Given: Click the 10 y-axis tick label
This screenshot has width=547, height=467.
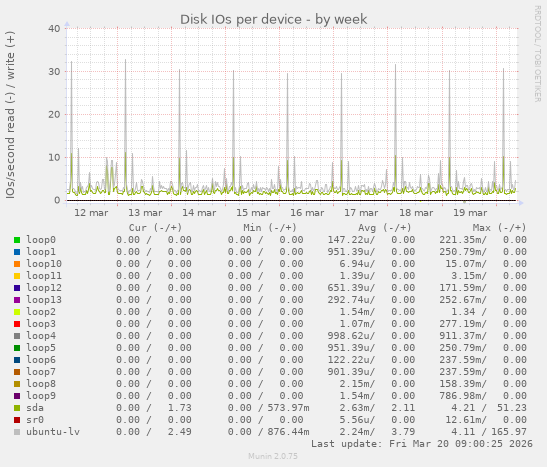Looking at the screenshot, I should click(54, 158).
